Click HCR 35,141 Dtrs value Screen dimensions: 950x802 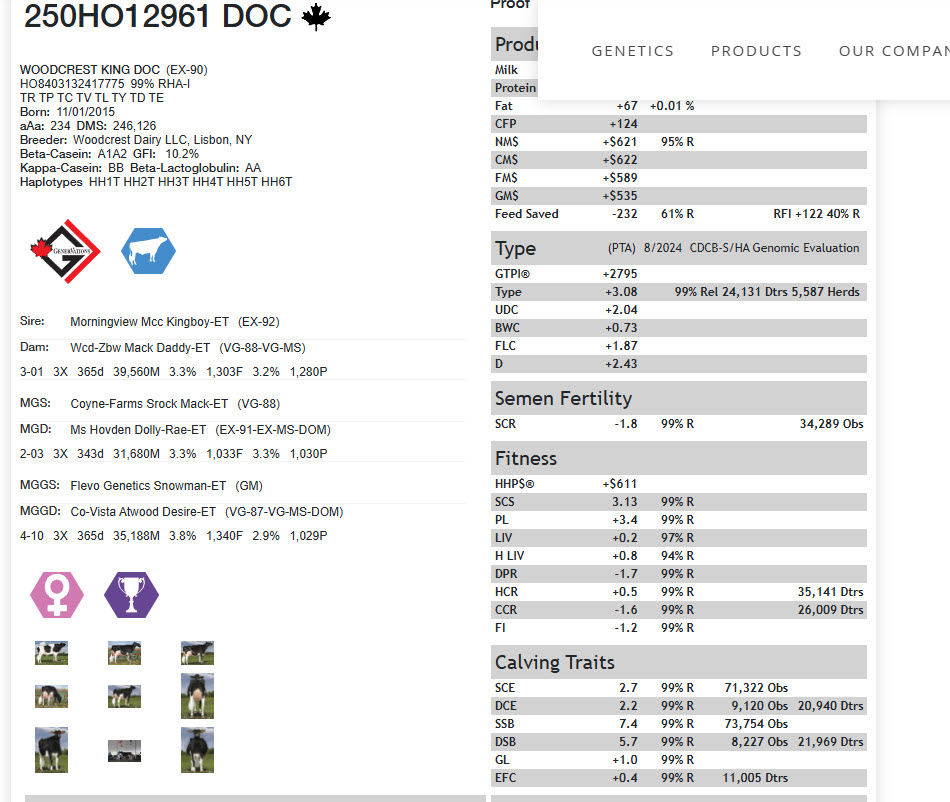coord(830,592)
